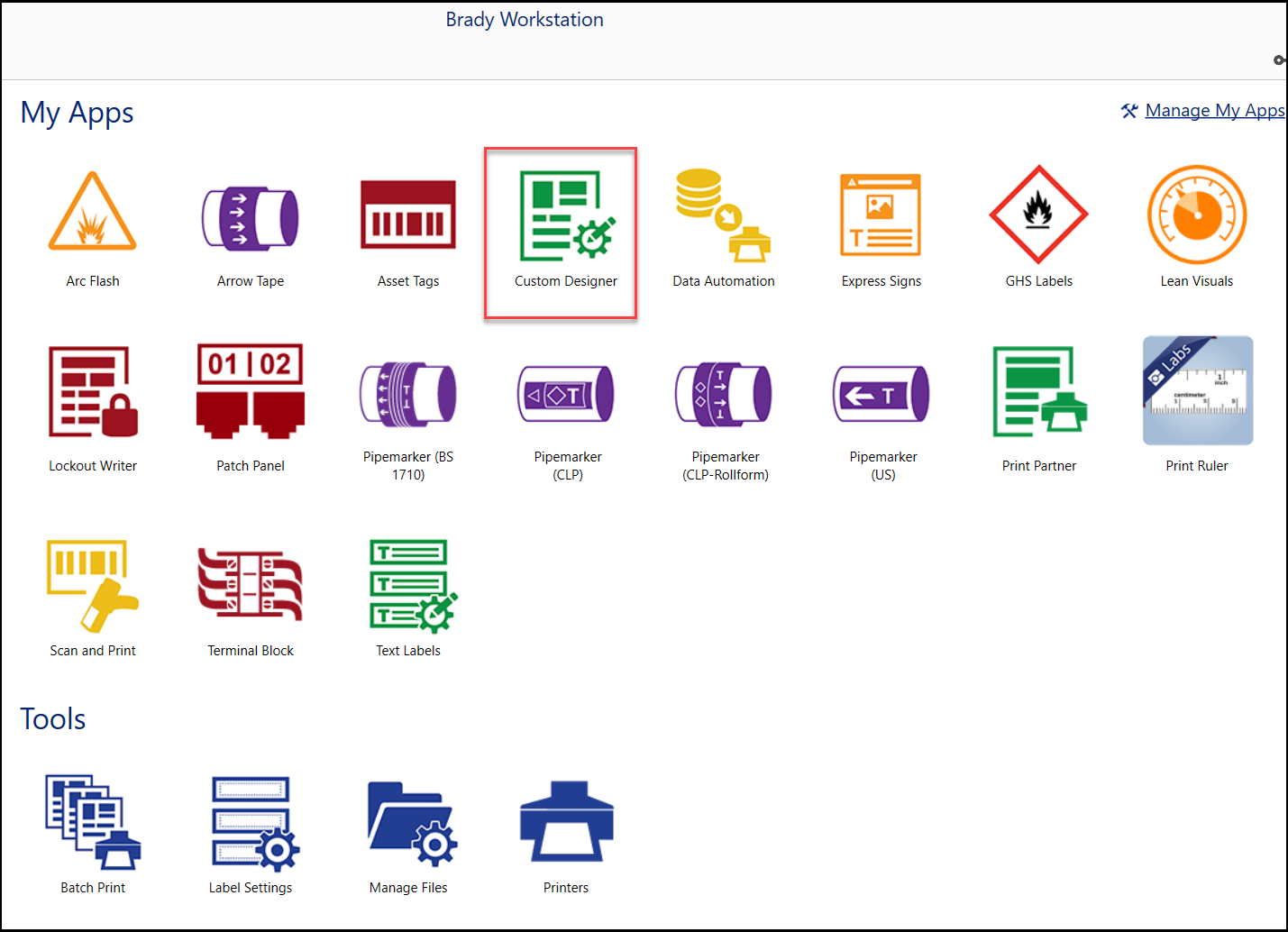Open Pipemarker (BS 1710) app
Viewport: 1288px width, 932px height.
(407, 394)
